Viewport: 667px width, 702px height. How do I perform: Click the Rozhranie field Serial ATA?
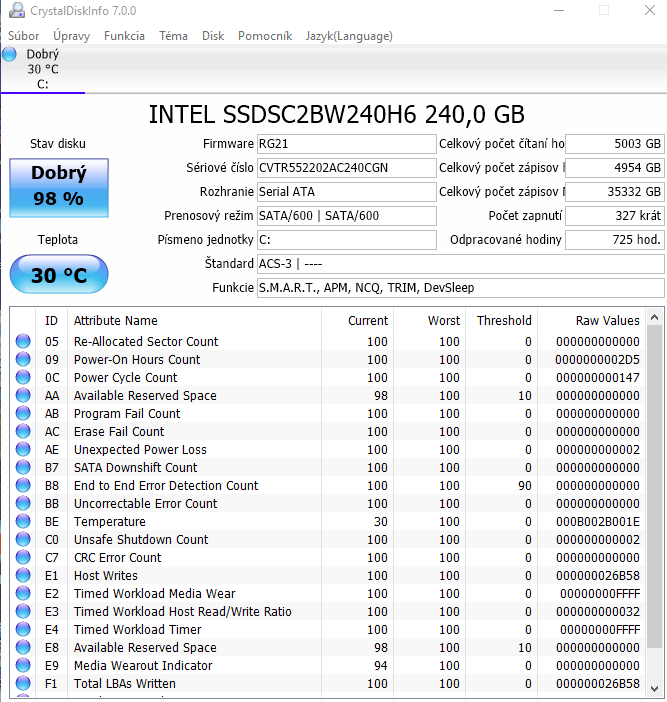[346, 192]
